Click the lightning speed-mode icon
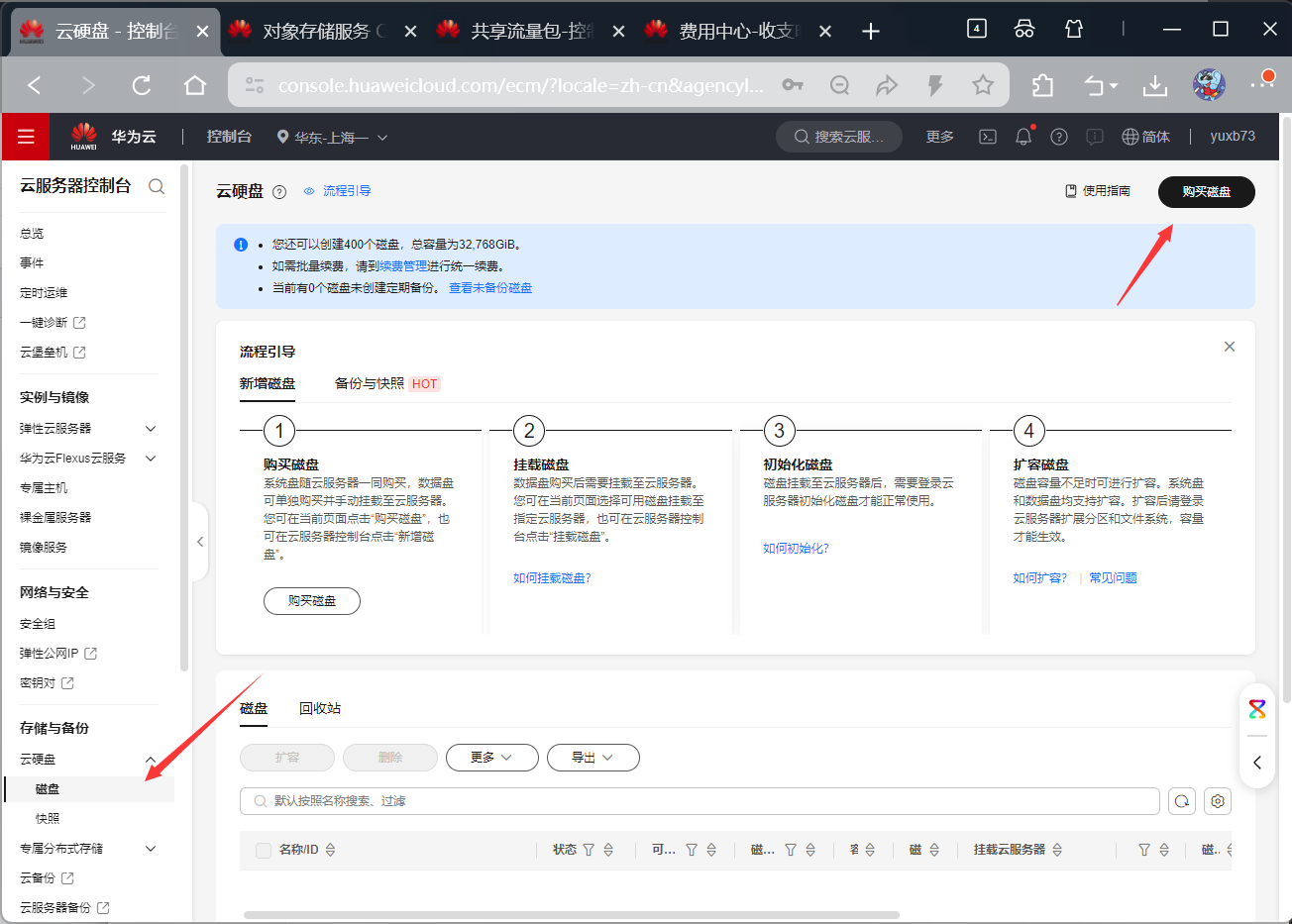 click(x=934, y=85)
